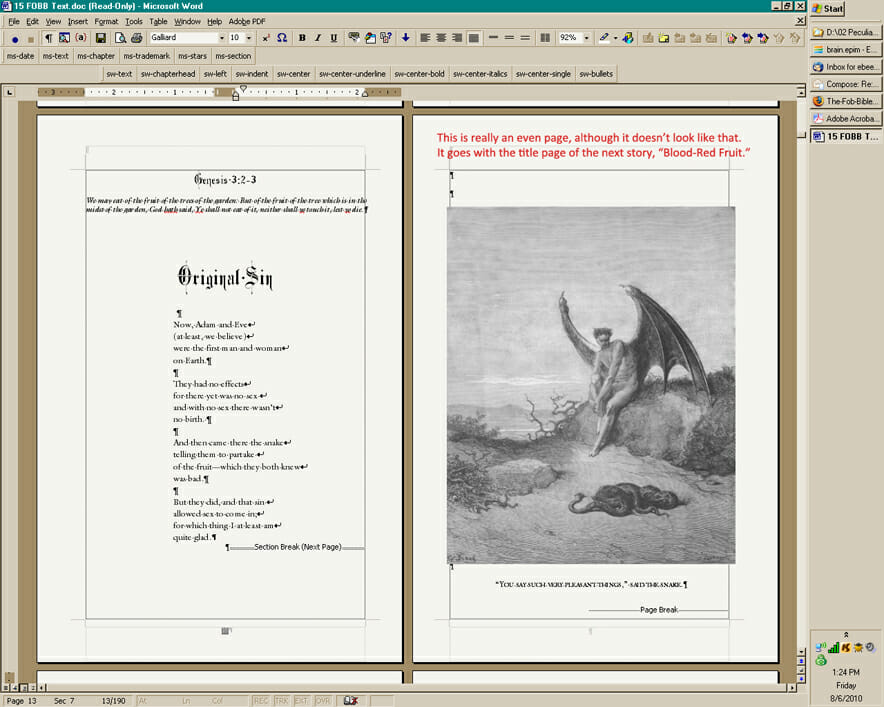Click the vertical scrollbar up arrow
This screenshot has height=707, width=884.
pos(801,92)
